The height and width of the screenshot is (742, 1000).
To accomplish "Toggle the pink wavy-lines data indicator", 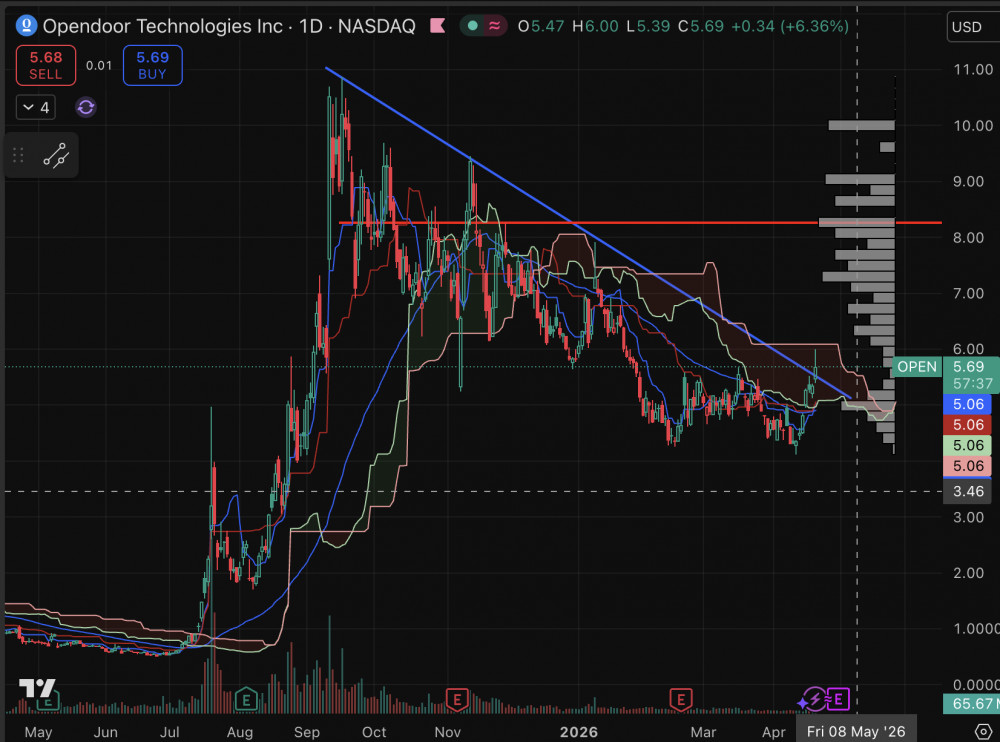I will tap(493, 26).
